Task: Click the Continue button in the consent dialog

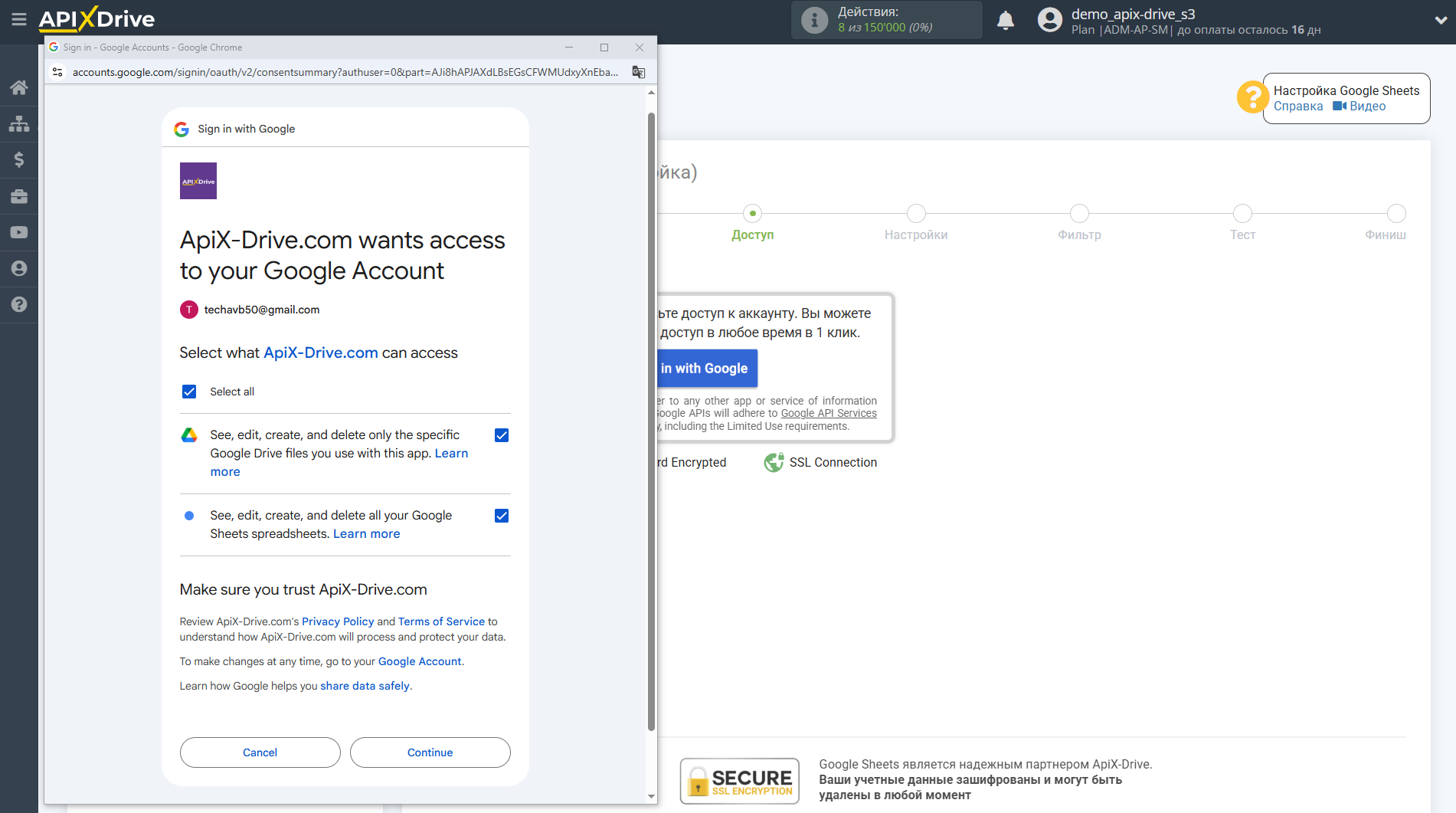Action: click(430, 752)
